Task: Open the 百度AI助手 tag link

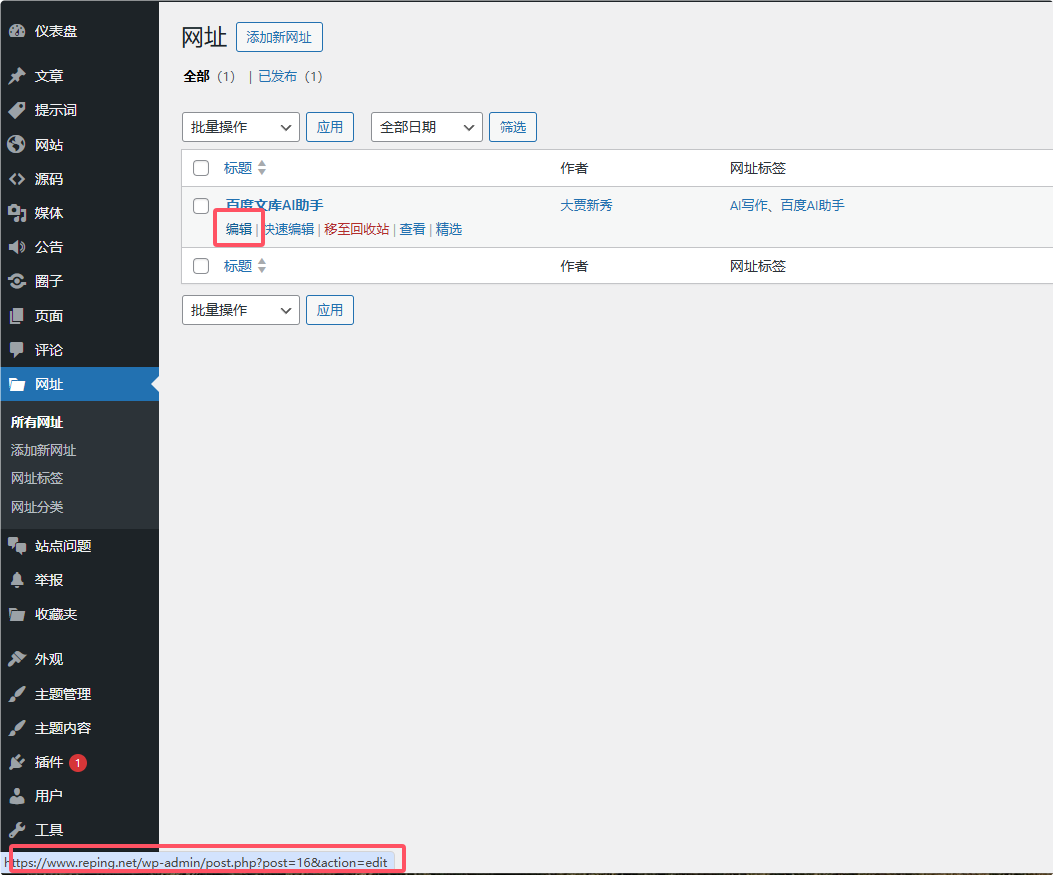Action: coord(813,205)
